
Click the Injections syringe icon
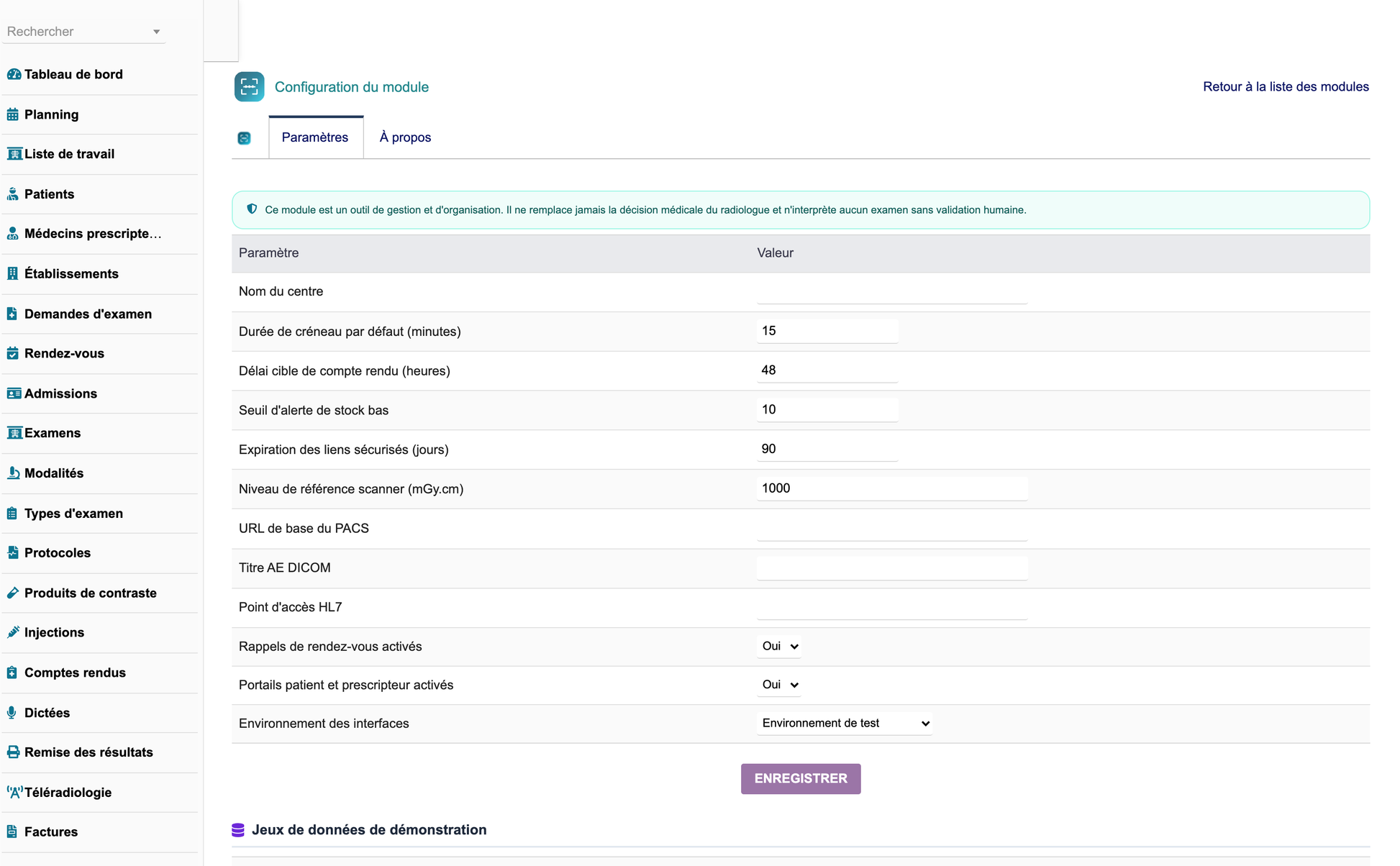click(x=13, y=632)
